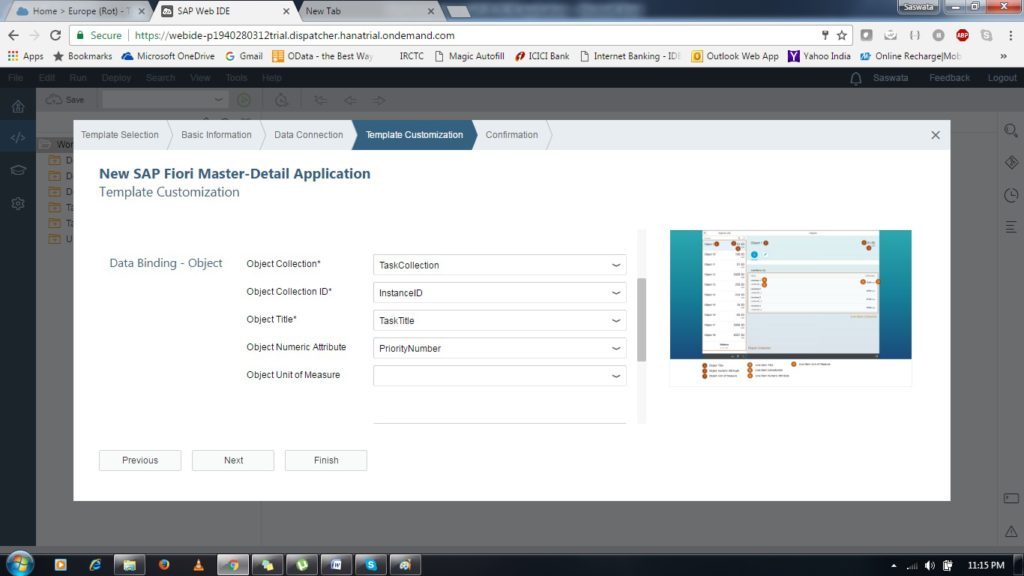Click the Next button

click(x=233, y=460)
